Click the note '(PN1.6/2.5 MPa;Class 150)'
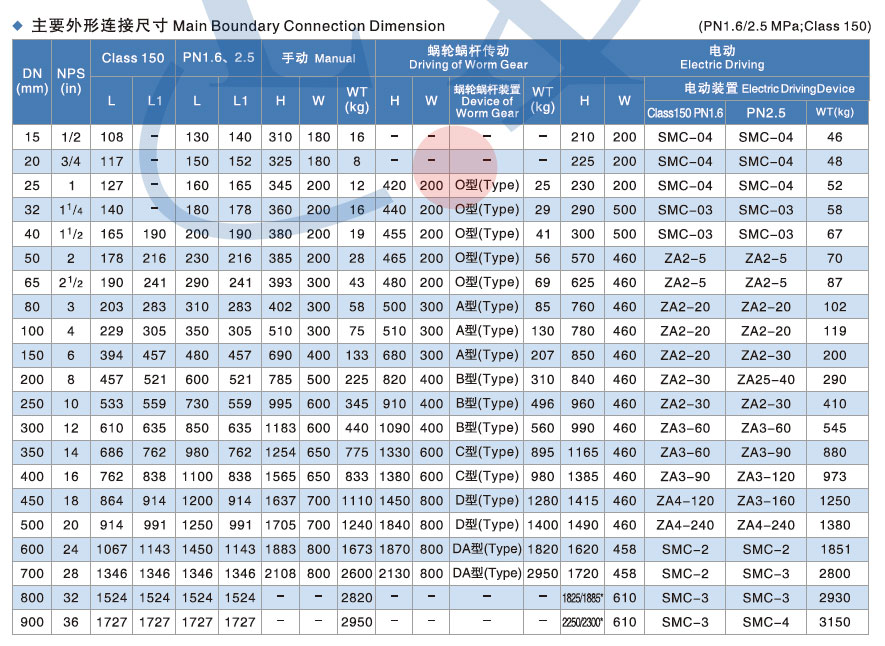Image resolution: width=885 pixels, height=646 pixels. click(785, 26)
